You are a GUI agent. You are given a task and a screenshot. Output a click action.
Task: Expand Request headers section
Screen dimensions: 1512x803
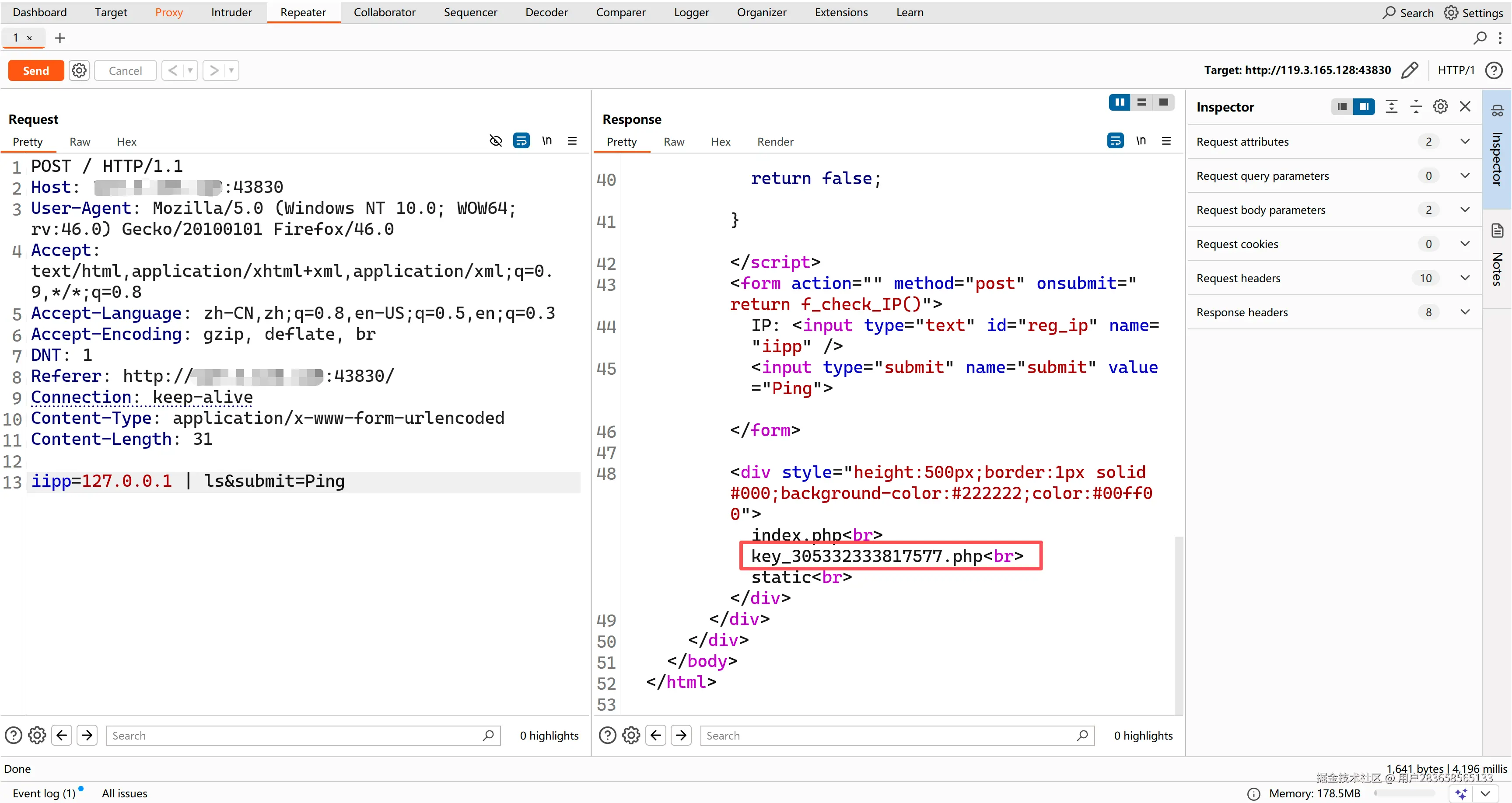pyautogui.click(x=1464, y=278)
